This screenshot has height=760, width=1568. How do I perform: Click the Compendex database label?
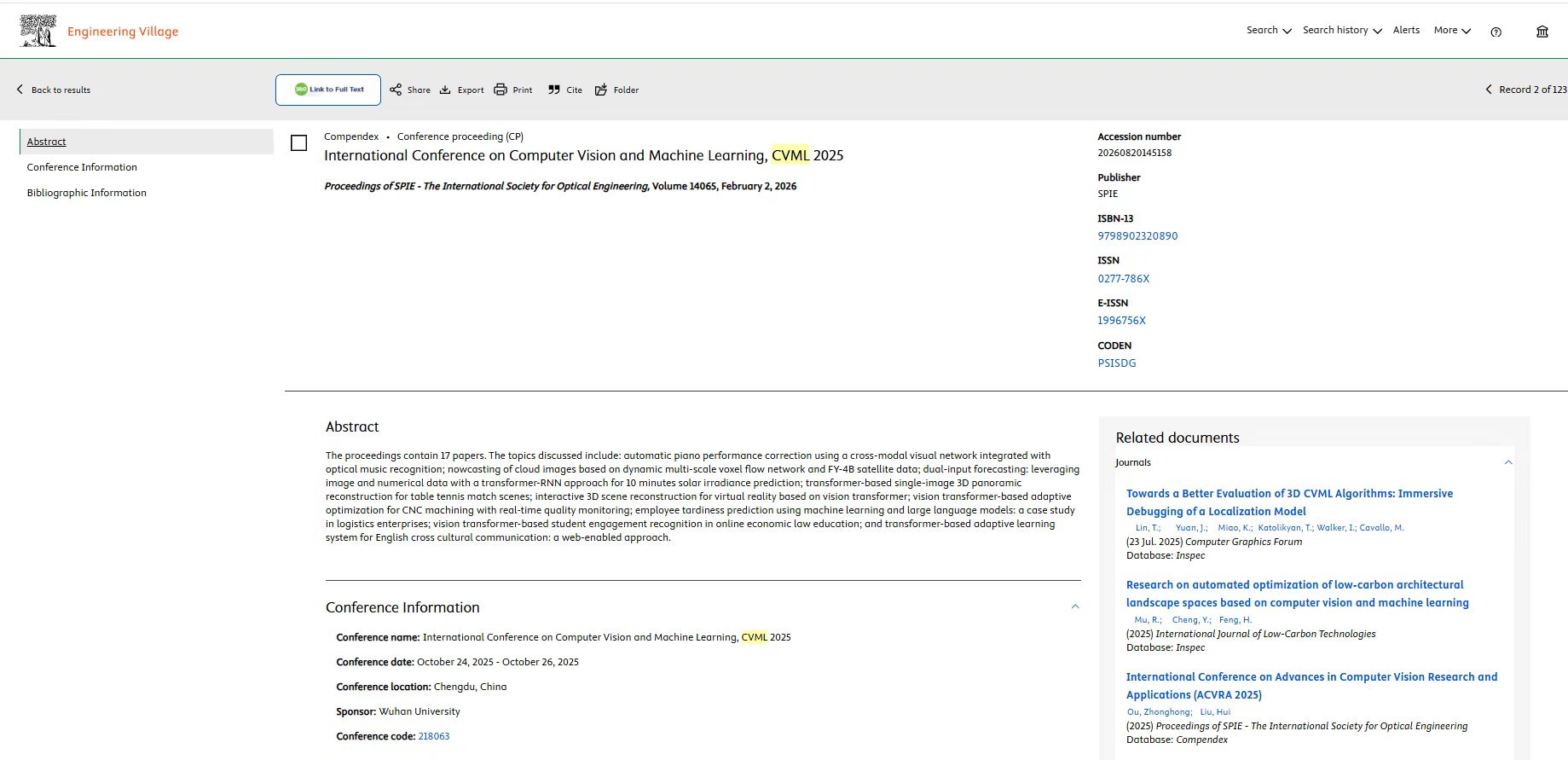(x=351, y=136)
